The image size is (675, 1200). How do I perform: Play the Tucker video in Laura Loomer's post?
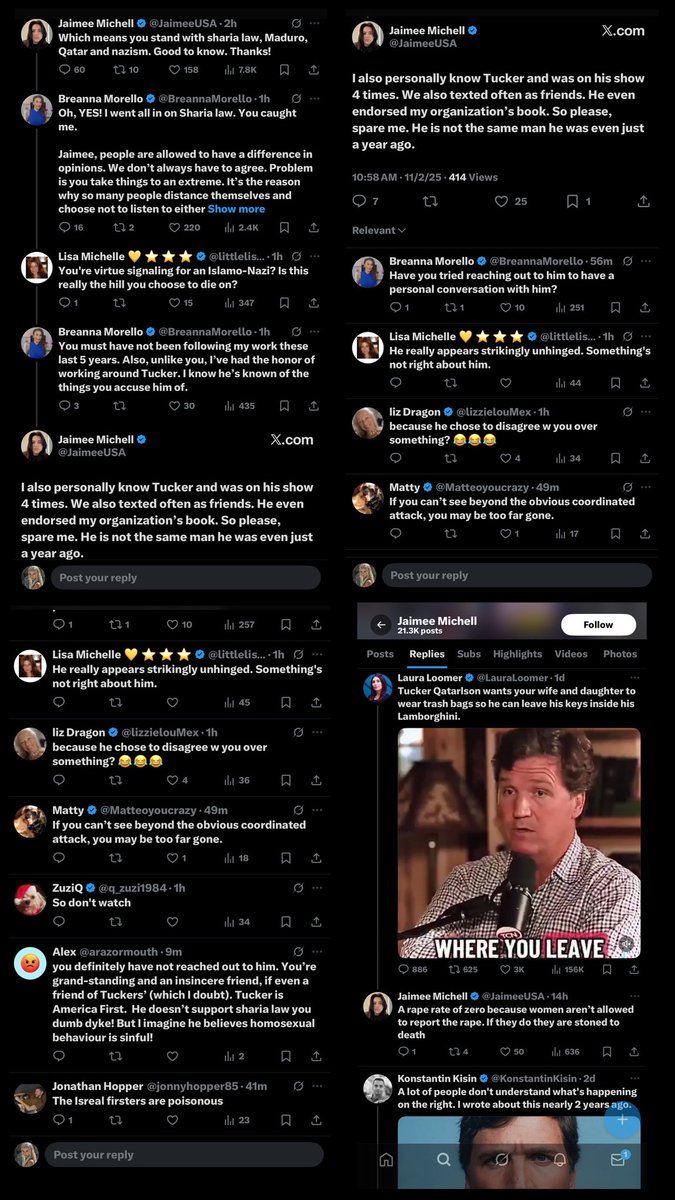pyautogui.click(x=519, y=842)
